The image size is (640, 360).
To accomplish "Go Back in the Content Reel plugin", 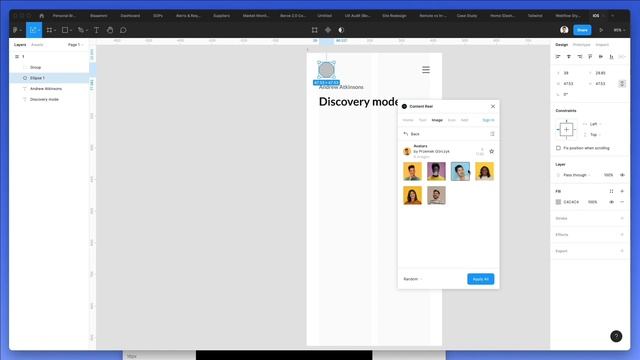I will tap(411, 134).
